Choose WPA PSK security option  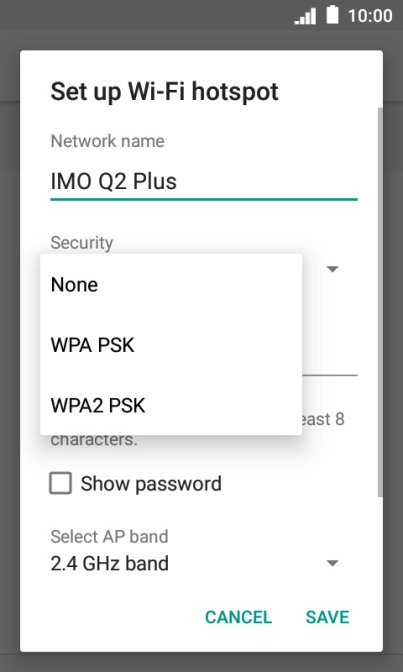click(171, 345)
